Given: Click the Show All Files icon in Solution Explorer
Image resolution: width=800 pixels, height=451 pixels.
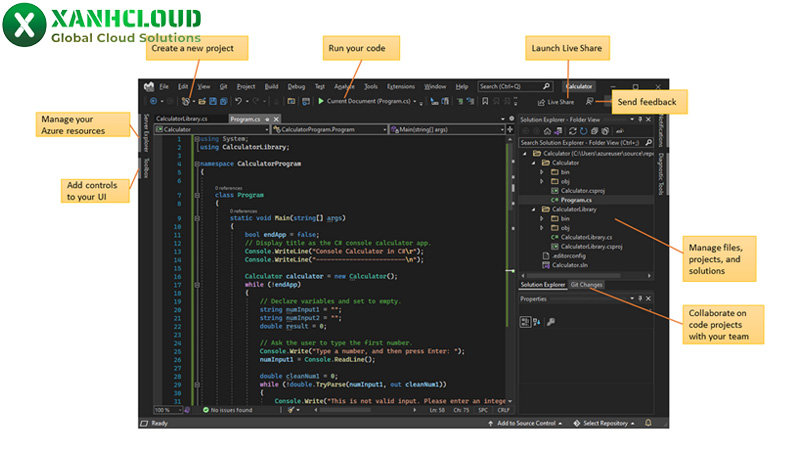Looking at the screenshot, I should click(605, 131).
